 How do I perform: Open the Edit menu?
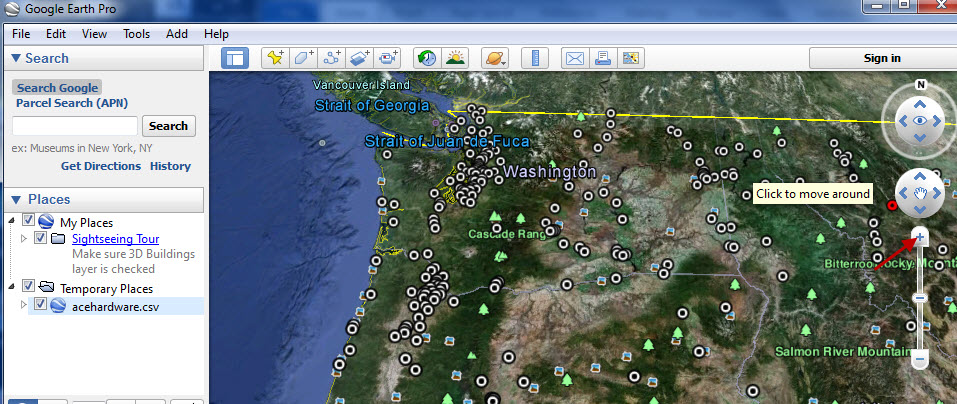pyautogui.click(x=56, y=34)
